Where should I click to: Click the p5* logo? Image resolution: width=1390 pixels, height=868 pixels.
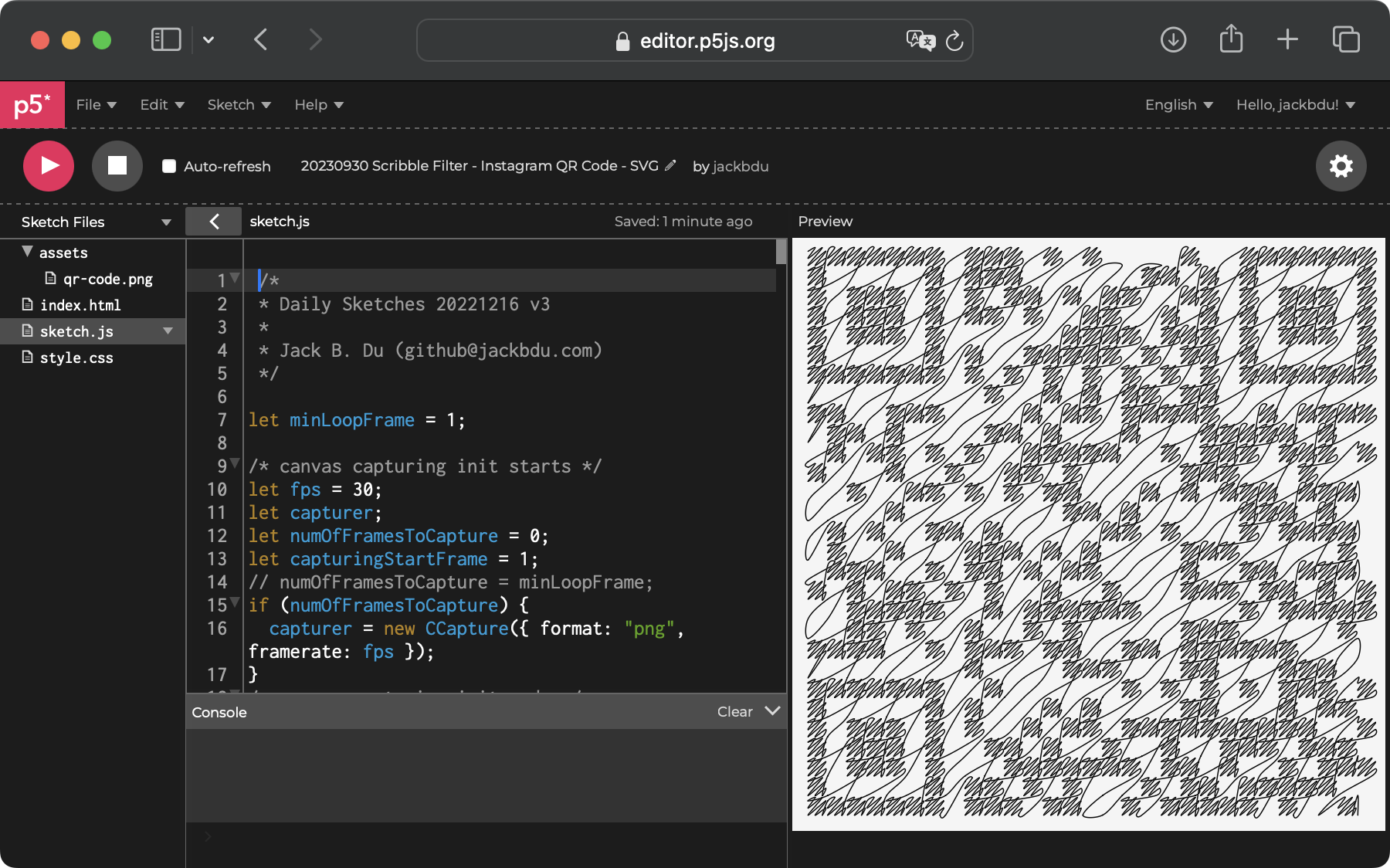pos(32,105)
